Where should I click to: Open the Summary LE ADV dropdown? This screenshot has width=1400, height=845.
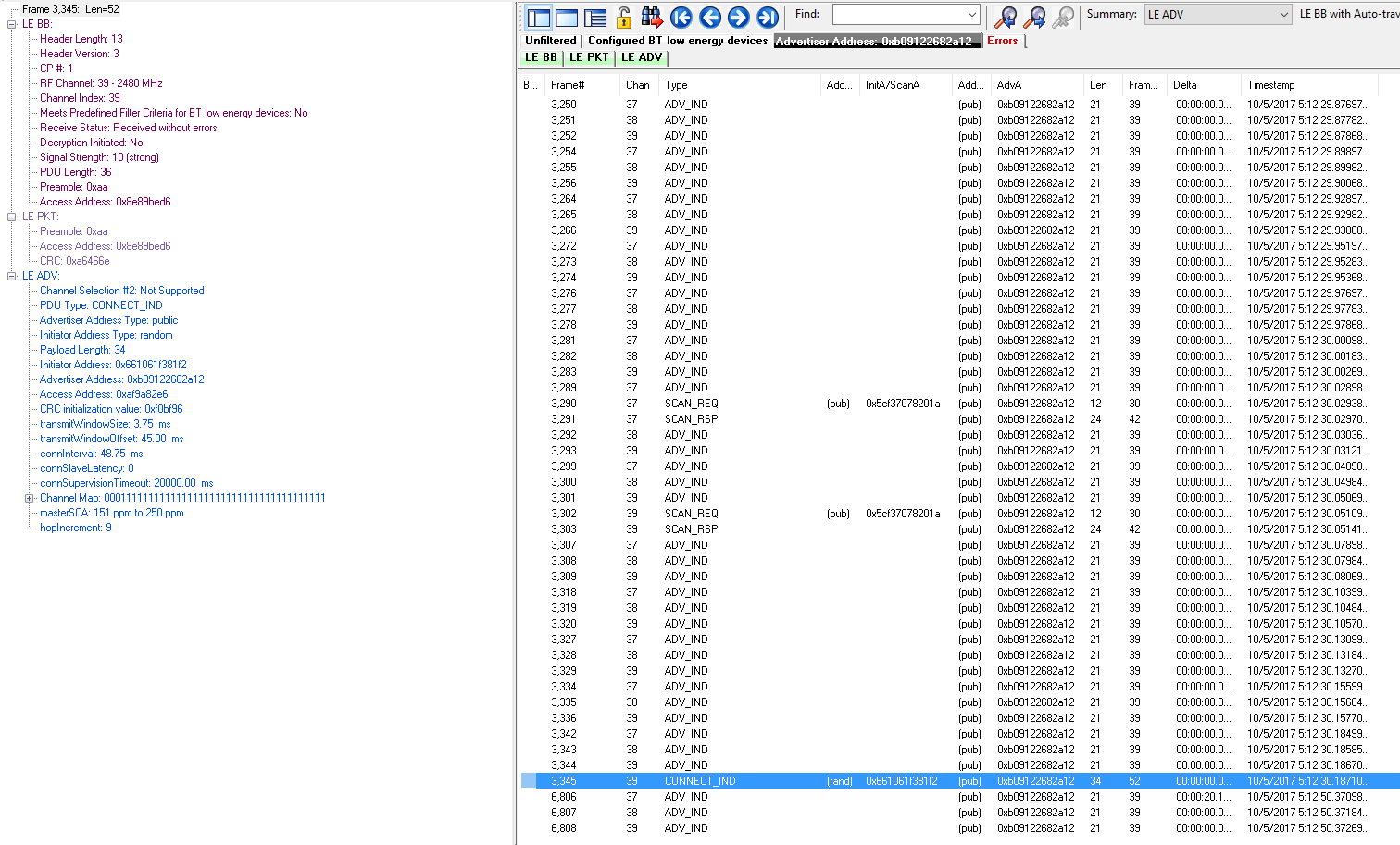pos(1218,15)
